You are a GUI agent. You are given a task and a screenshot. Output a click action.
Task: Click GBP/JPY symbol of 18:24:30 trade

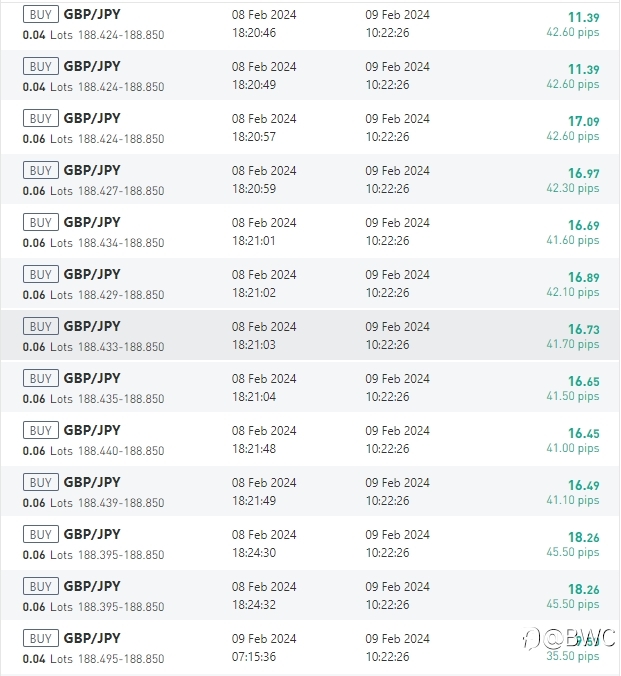(x=92, y=534)
